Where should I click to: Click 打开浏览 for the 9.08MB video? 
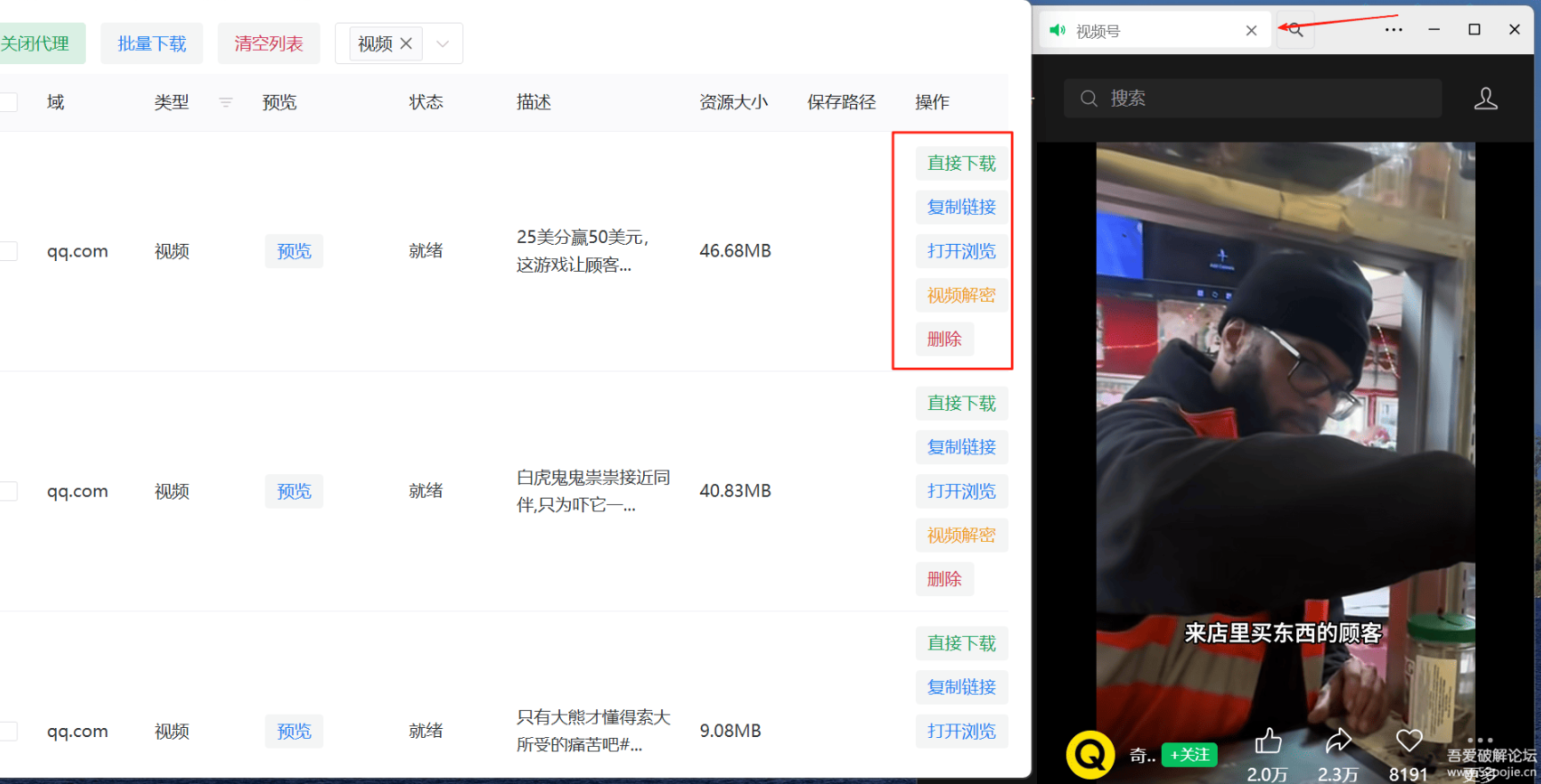[x=961, y=732]
